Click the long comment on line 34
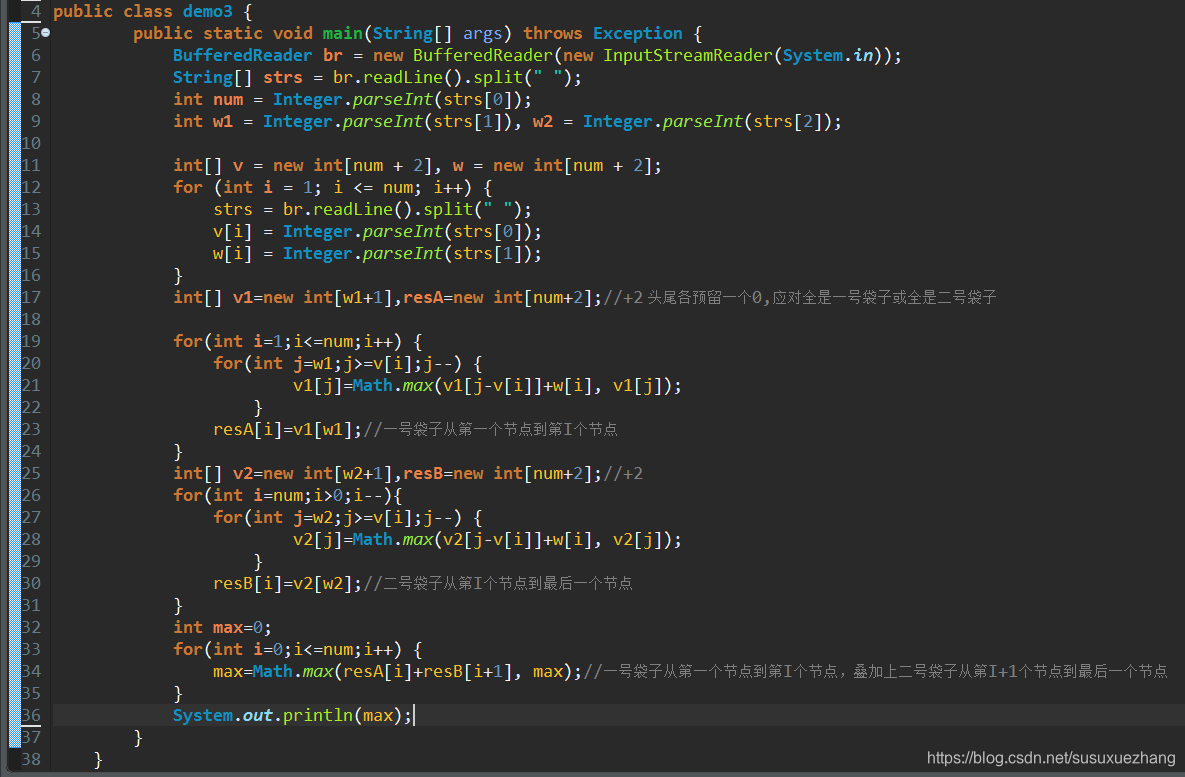Image resolution: width=1185 pixels, height=777 pixels. pyautogui.click(x=875, y=671)
